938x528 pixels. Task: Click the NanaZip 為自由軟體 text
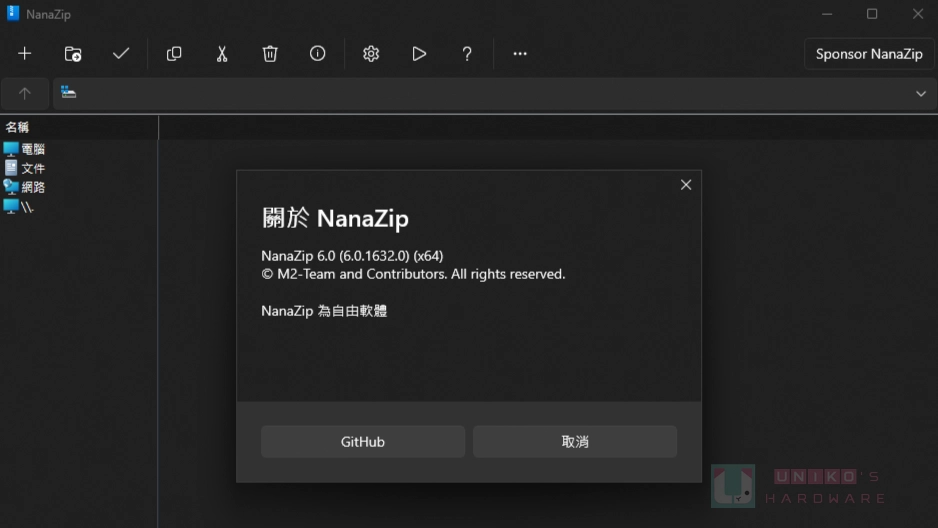pos(324,311)
